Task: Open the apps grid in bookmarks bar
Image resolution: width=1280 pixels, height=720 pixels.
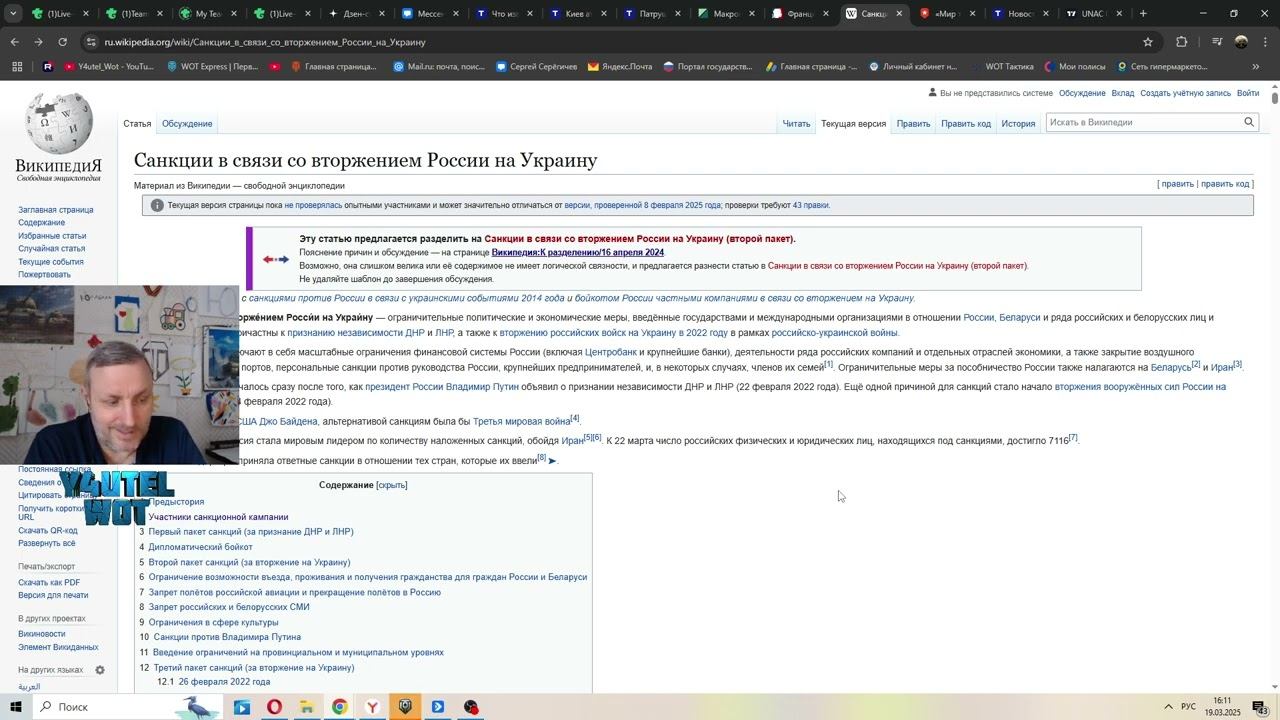Action: pyautogui.click(x=17, y=67)
